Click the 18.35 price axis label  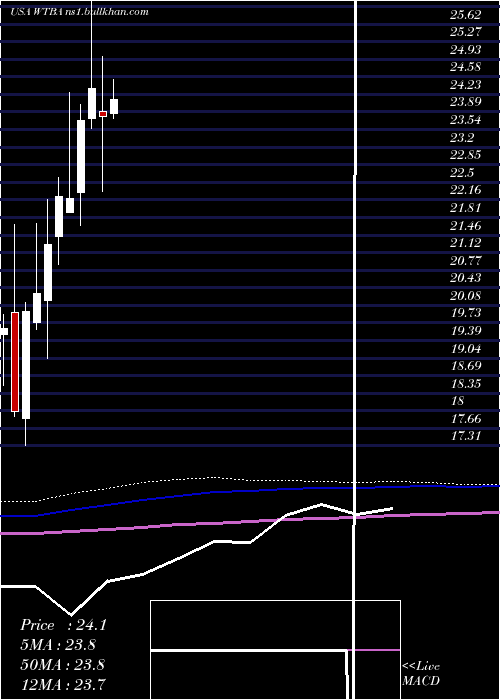point(466,383)
